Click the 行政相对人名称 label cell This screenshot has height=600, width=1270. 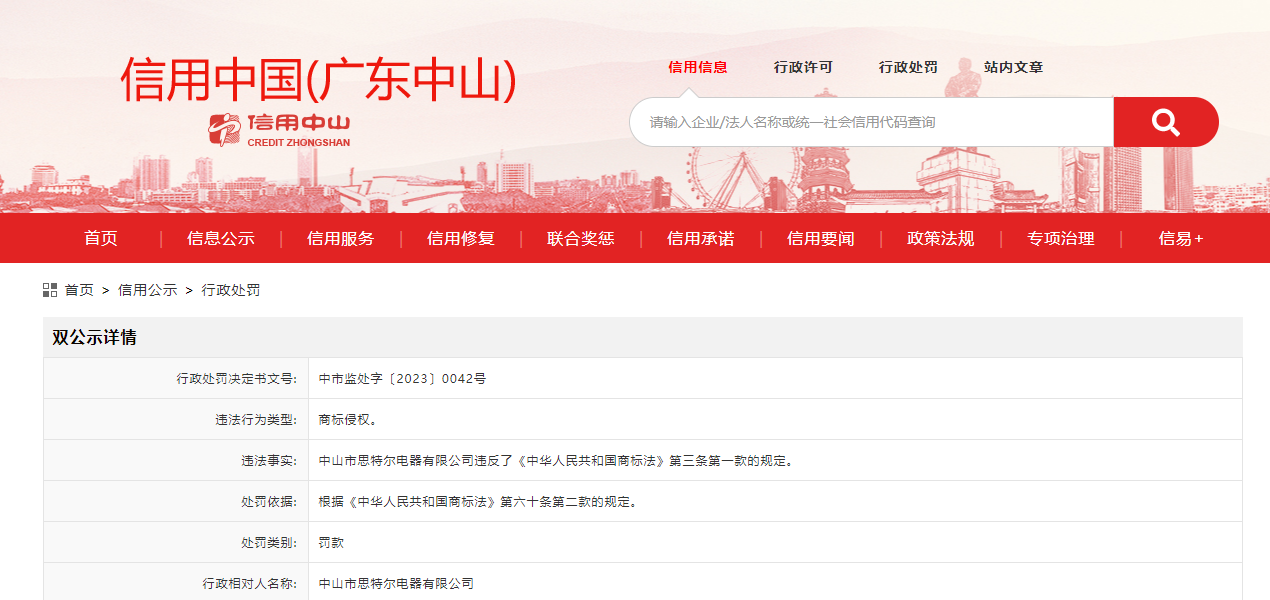point(176,583)
